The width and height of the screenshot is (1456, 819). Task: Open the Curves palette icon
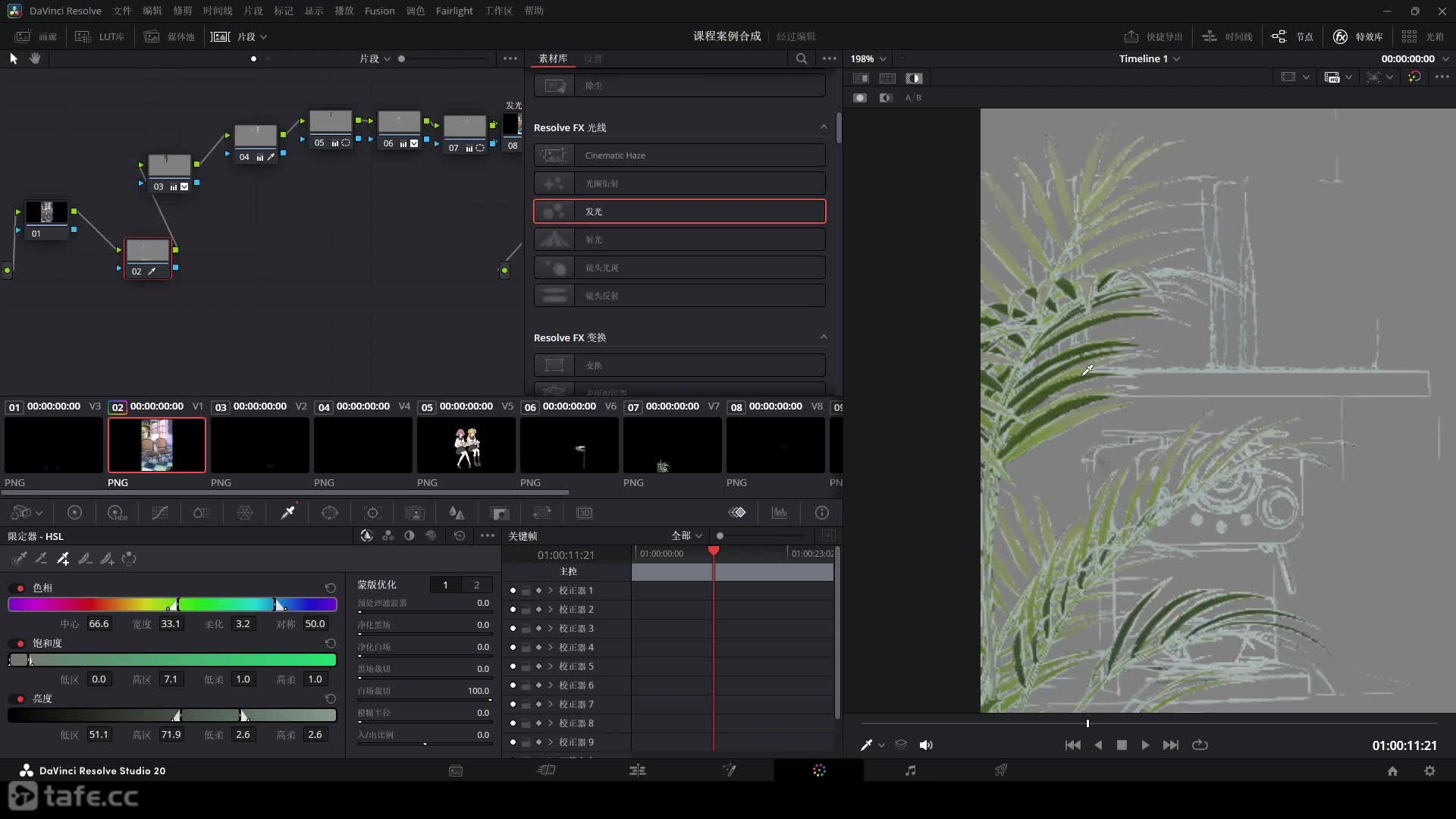click(x=159, y=513)
